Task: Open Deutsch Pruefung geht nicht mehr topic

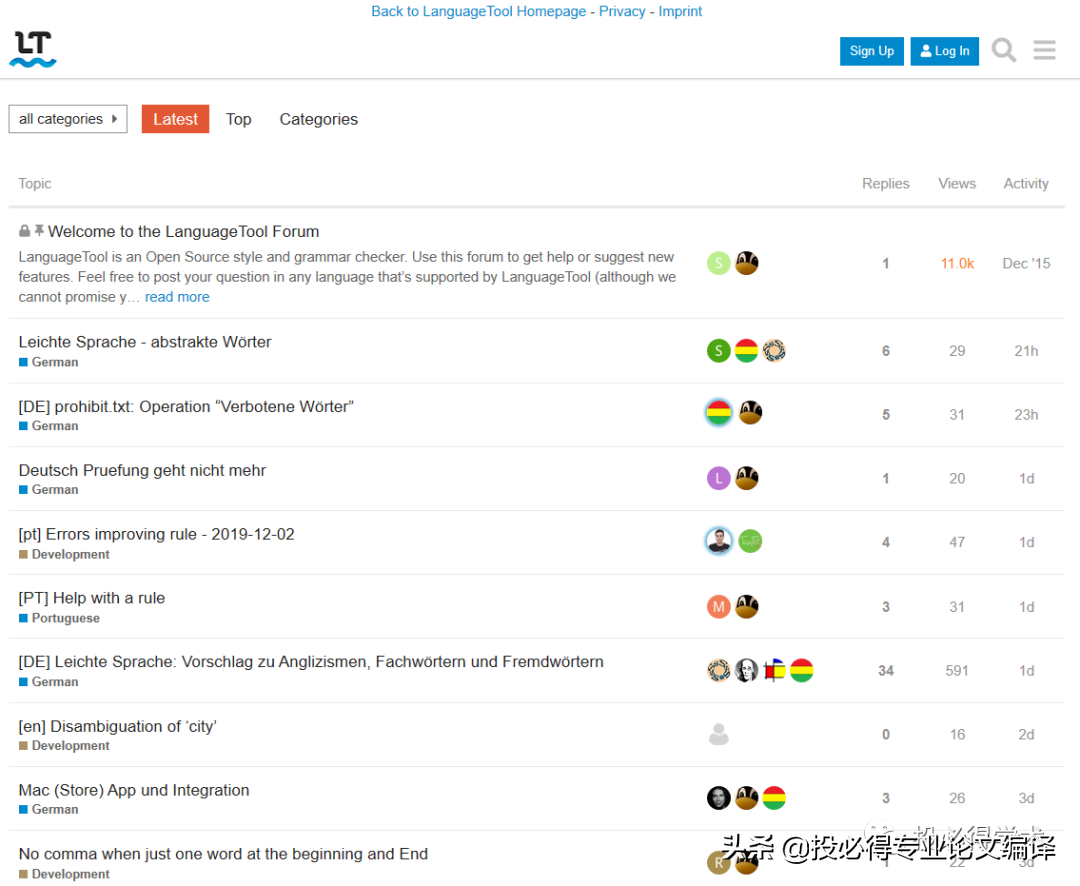Action: point(142,471)
